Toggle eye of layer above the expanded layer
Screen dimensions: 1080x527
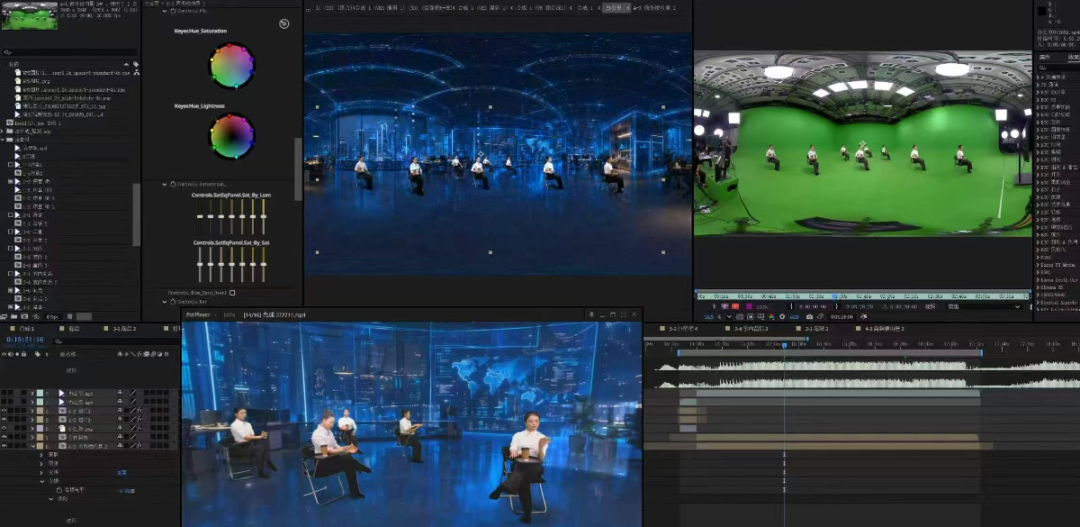[x=3, y=437]
